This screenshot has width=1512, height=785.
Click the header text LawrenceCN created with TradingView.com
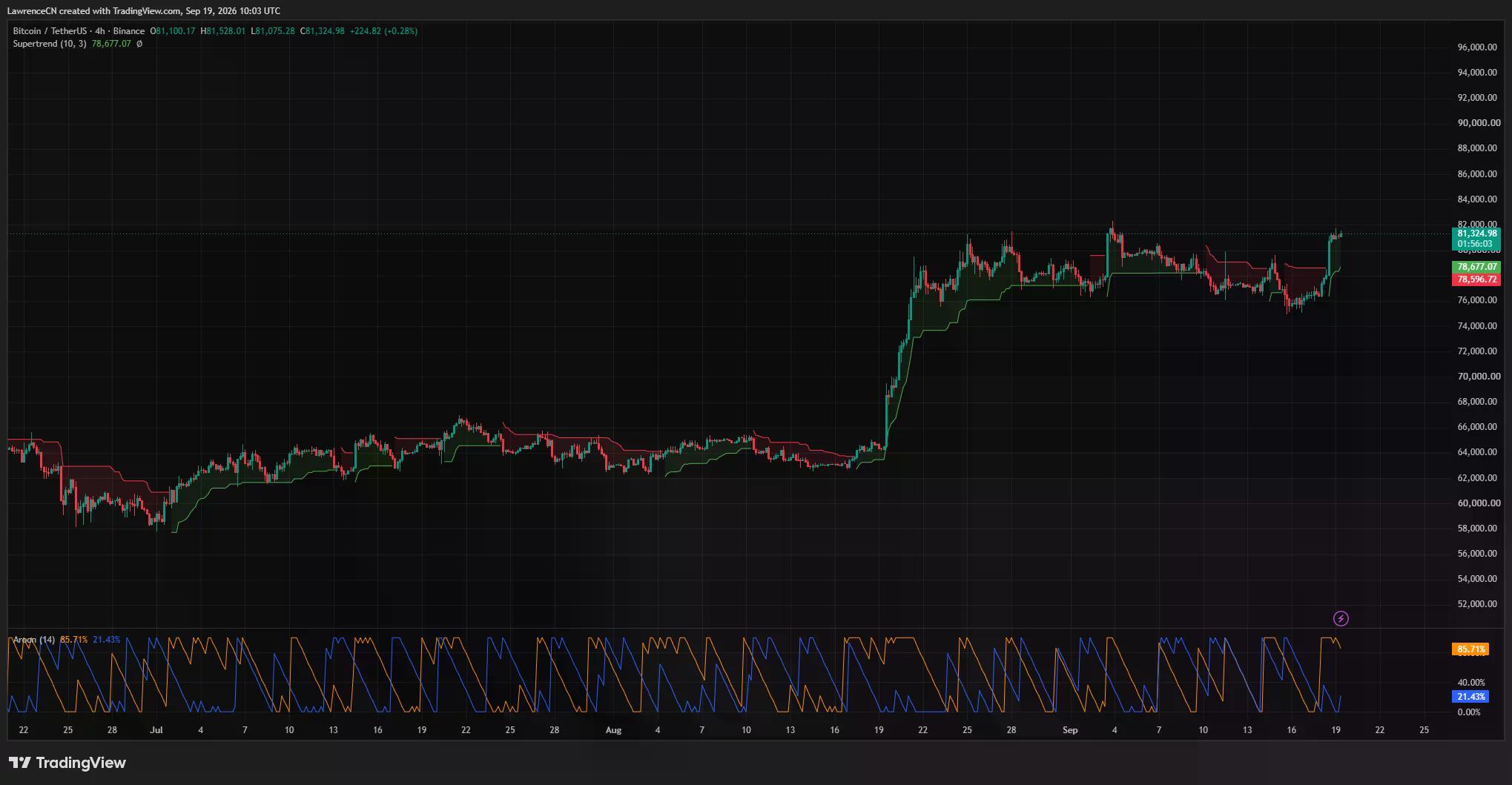pos(94,11)
